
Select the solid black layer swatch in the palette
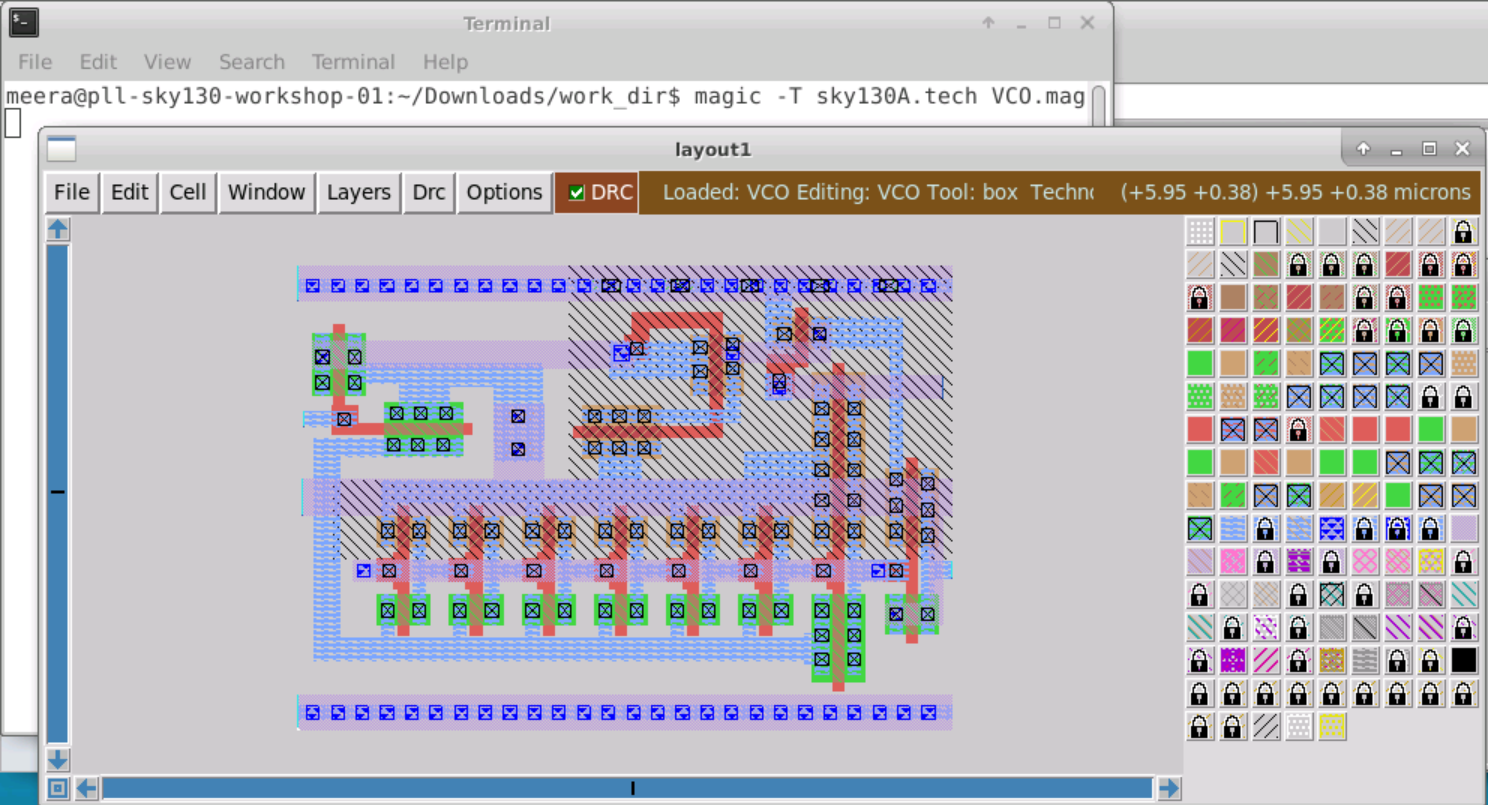tap(1464, 660)
